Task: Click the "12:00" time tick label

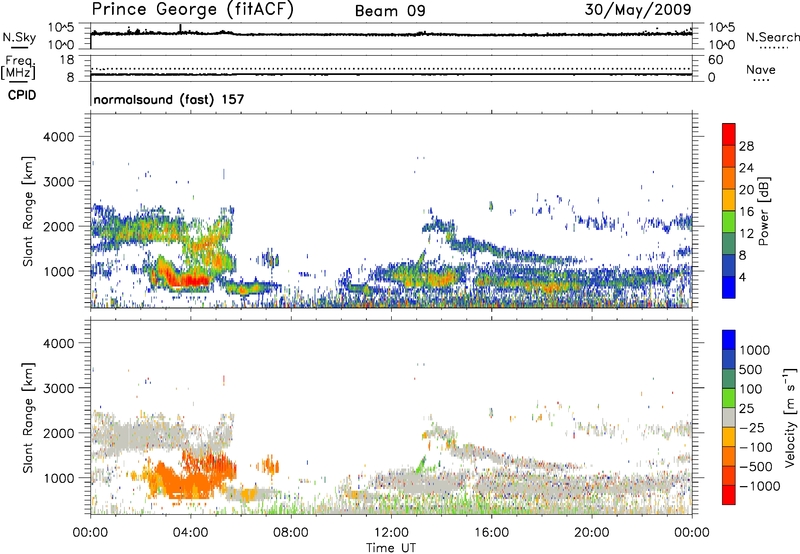Action: coord(391,533)
